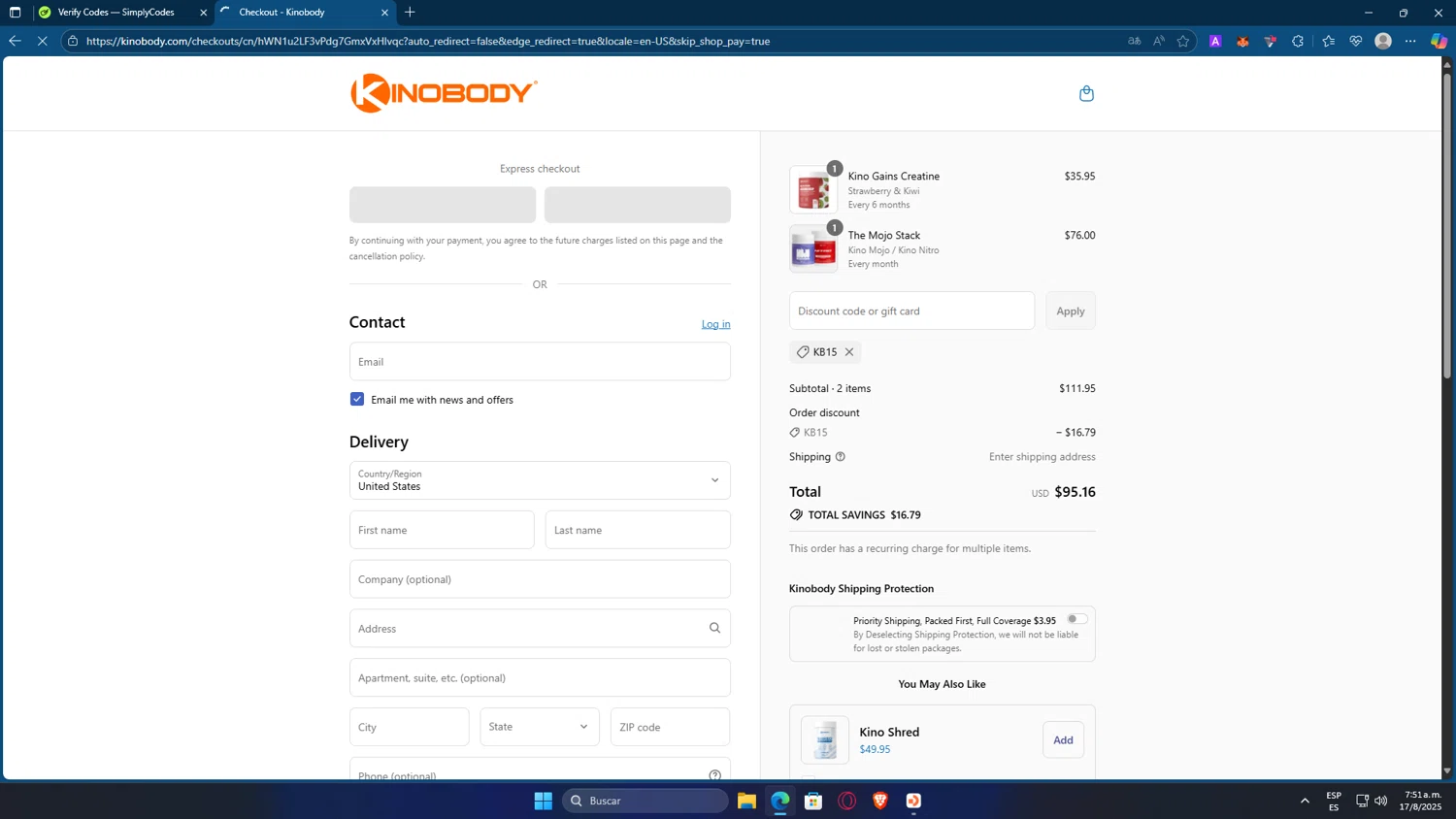Screen dimensions: 1456x819
Task: Focus the Discount code or gift card field
Action: [911, 311]
